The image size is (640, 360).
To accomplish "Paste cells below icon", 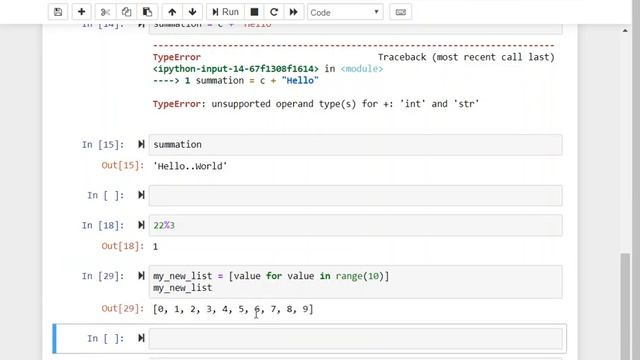I will (147, 12).
